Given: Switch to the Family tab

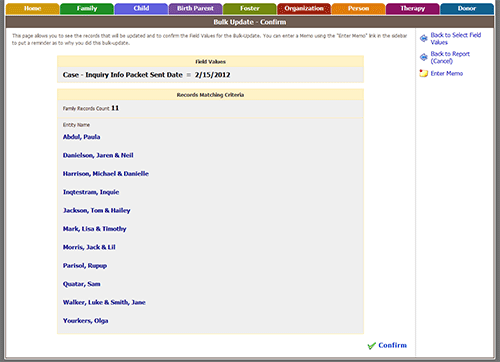Looking at the screenshot, I should (x=87, y=9).
